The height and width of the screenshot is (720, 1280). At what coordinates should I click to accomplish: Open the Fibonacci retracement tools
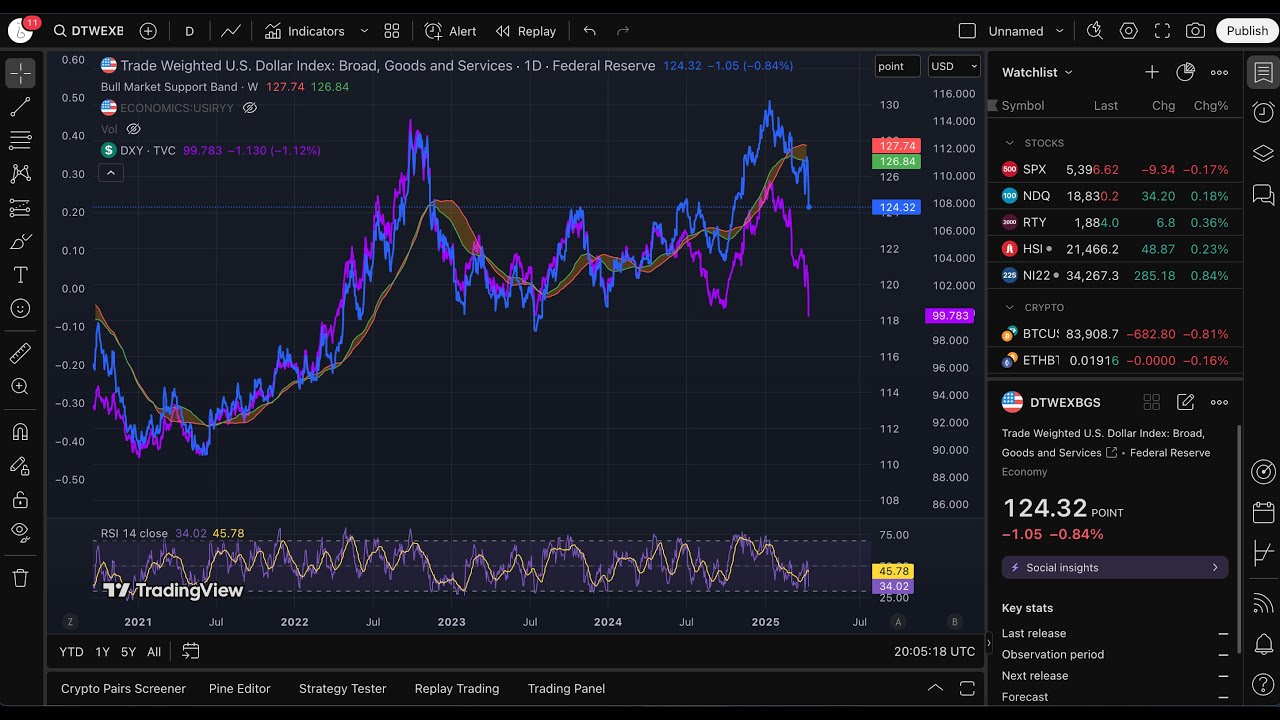point(20,140)
